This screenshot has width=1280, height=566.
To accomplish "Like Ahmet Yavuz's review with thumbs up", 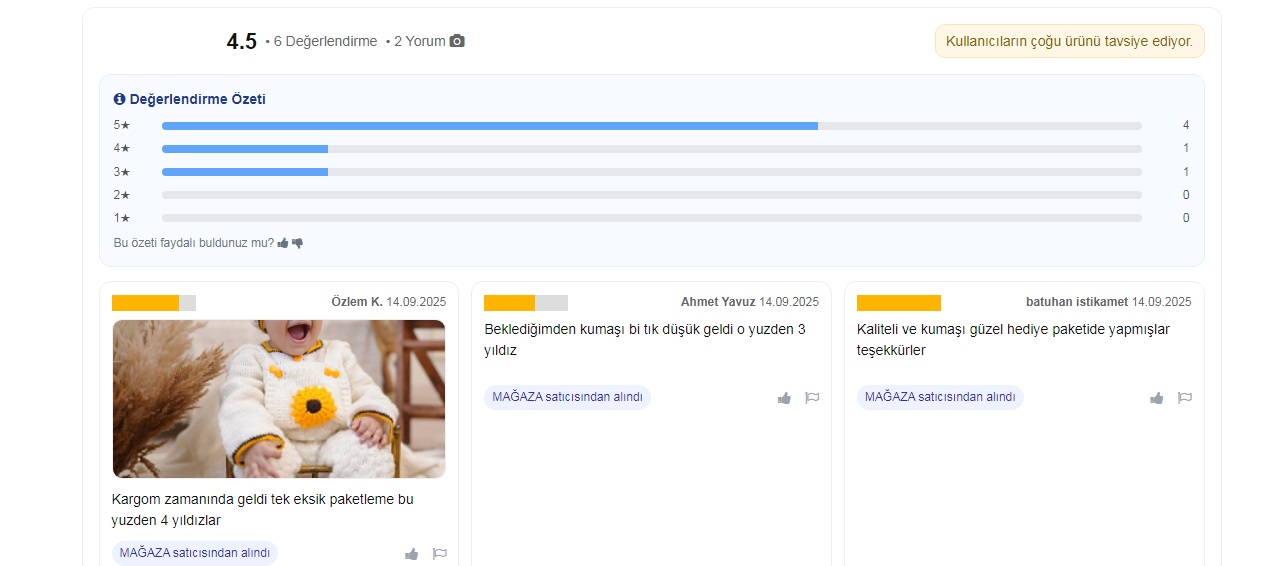I will (x=784, y=398).
